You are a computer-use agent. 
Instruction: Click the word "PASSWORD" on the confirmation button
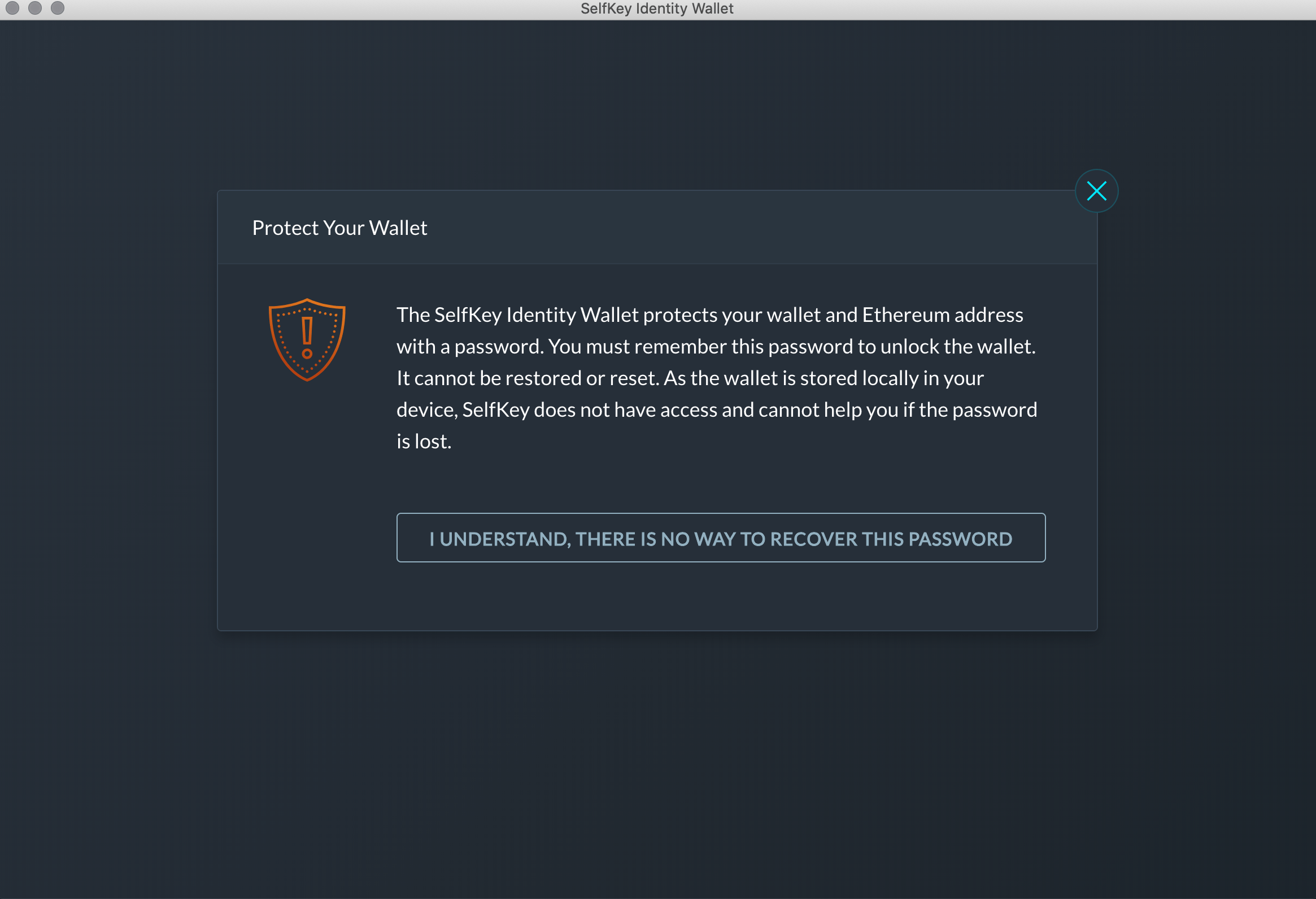coord(960,539)
